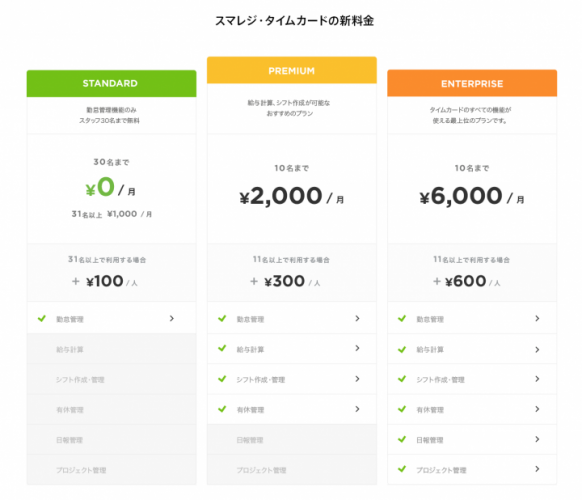Click the checkmark beside ENTERPRISE 勤怠管理
This screenshot has height=500, width=582.
(402, 318)
